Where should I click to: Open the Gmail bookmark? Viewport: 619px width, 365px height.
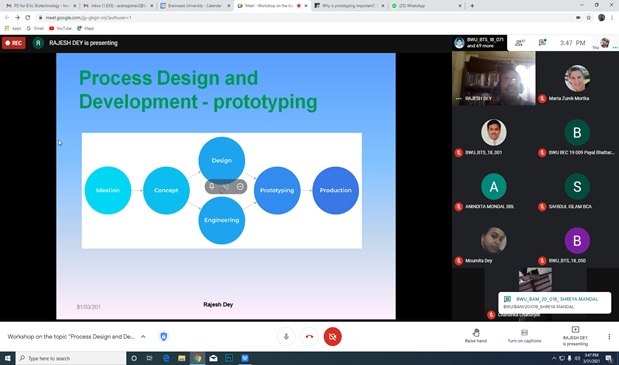click(x=35, y=28)
